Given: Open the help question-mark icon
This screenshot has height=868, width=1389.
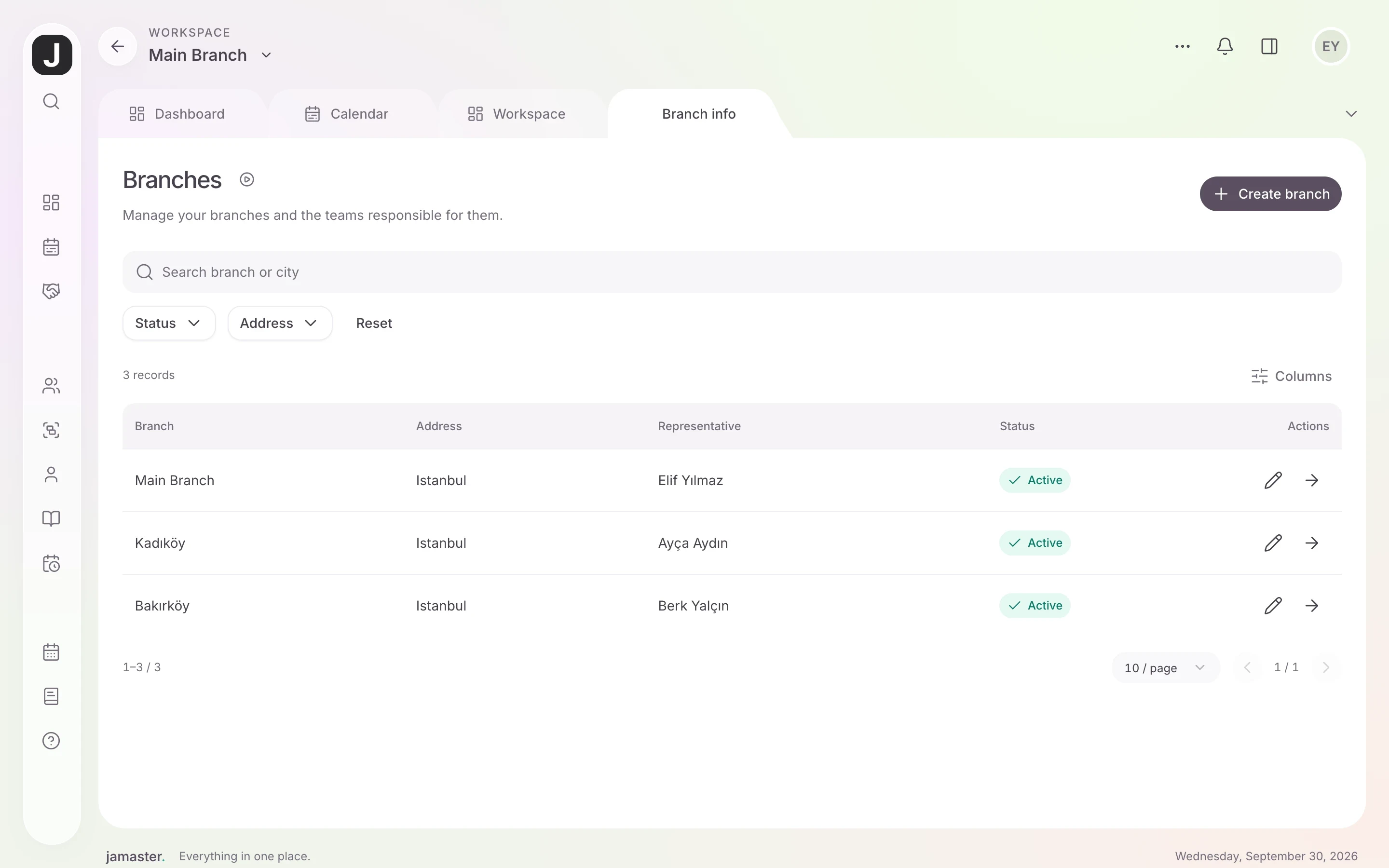Looking at the screenshot, I should (51, 741).
